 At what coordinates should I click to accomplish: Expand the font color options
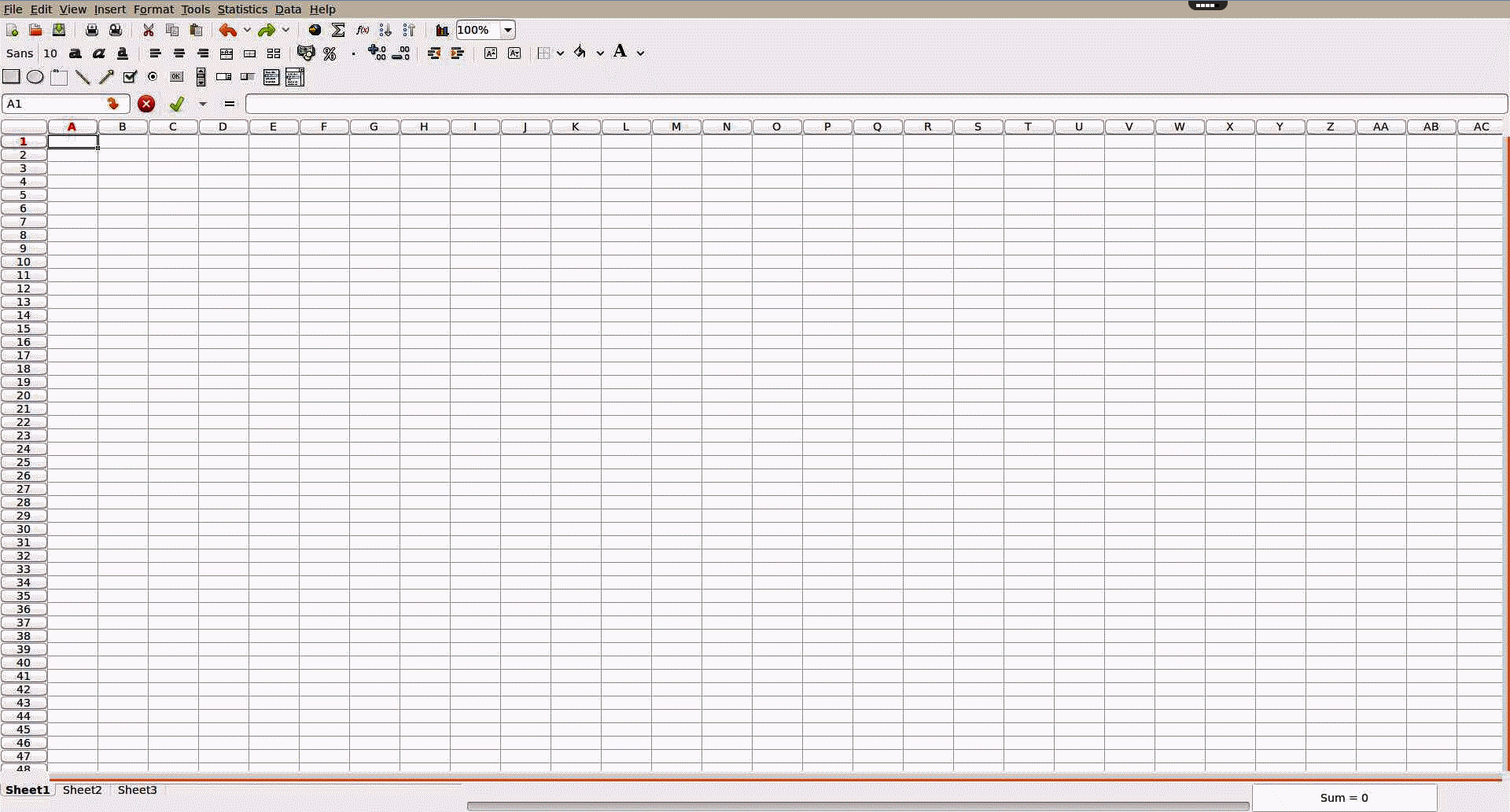click(x=641, y=52)
